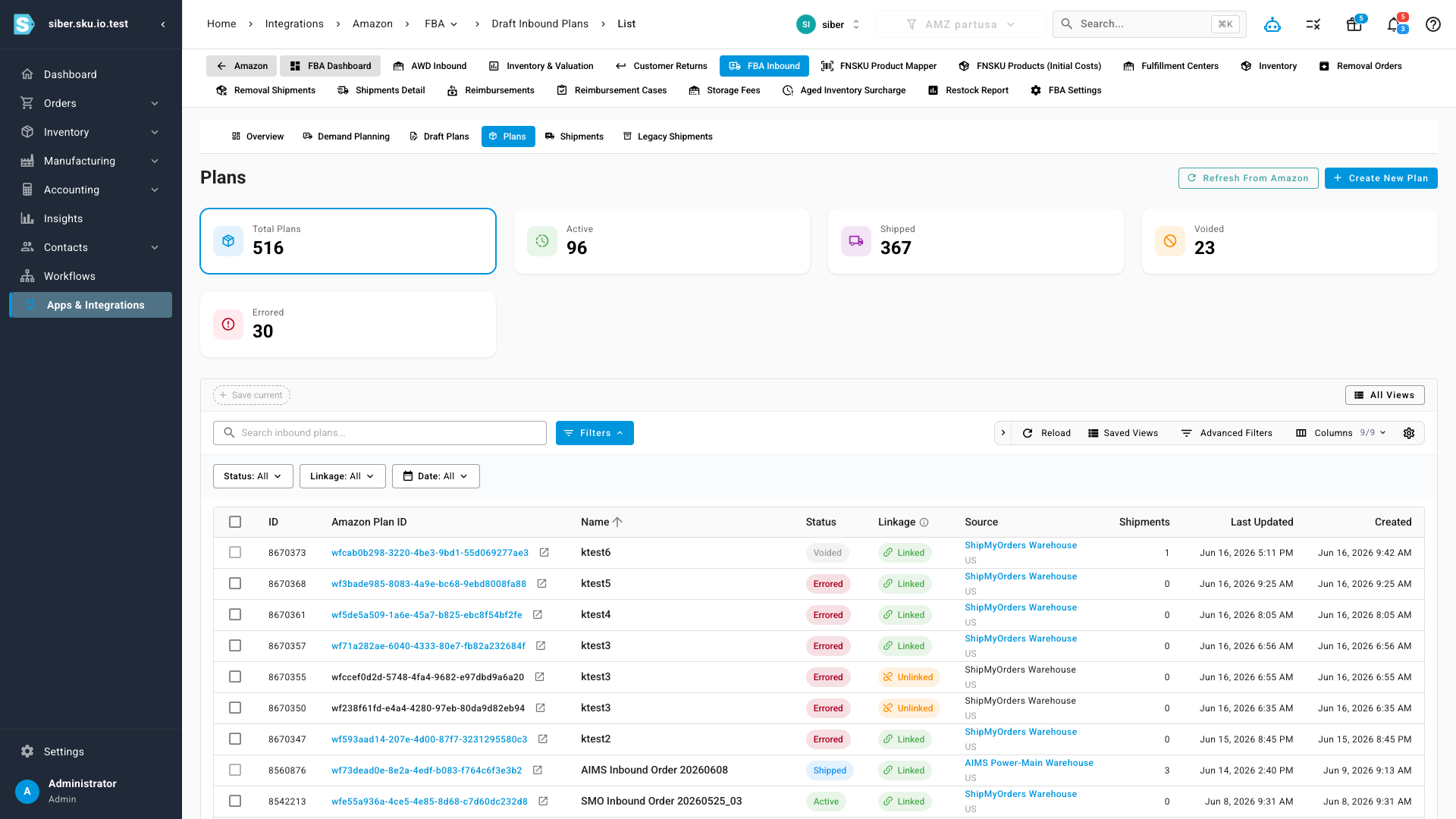The height and width of the screenshot is (819, 1456).
Task: Open external link for plan wf71a282ae
Action: click(541, 646)
